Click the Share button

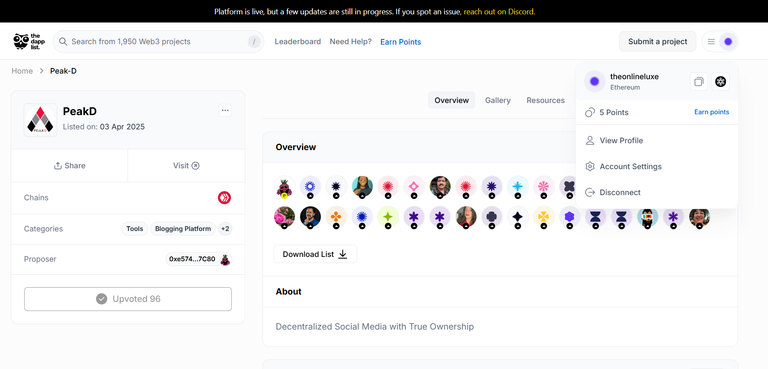[70, 166]
